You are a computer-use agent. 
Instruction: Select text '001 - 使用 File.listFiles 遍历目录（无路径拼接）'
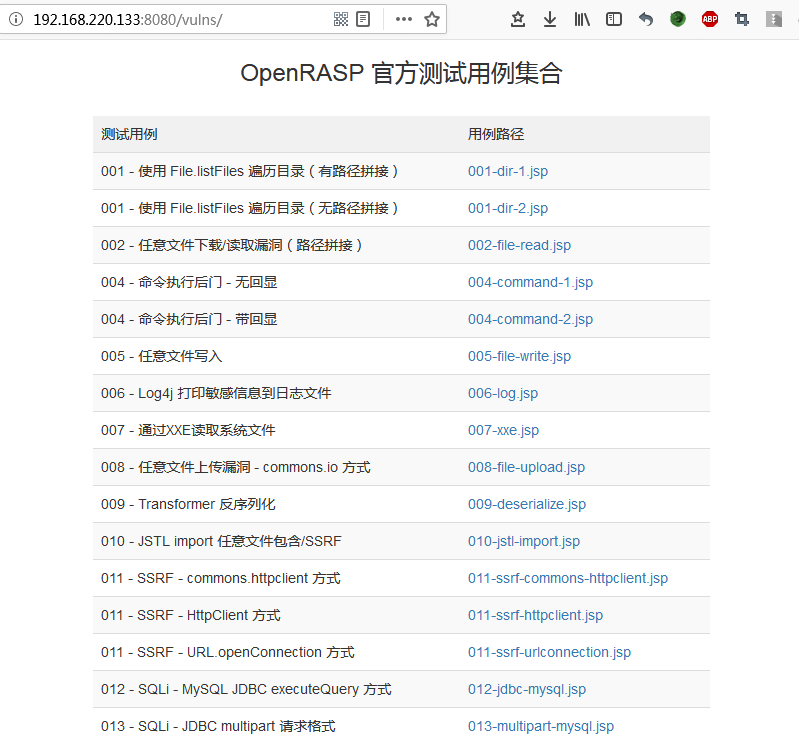click(250, 208)
